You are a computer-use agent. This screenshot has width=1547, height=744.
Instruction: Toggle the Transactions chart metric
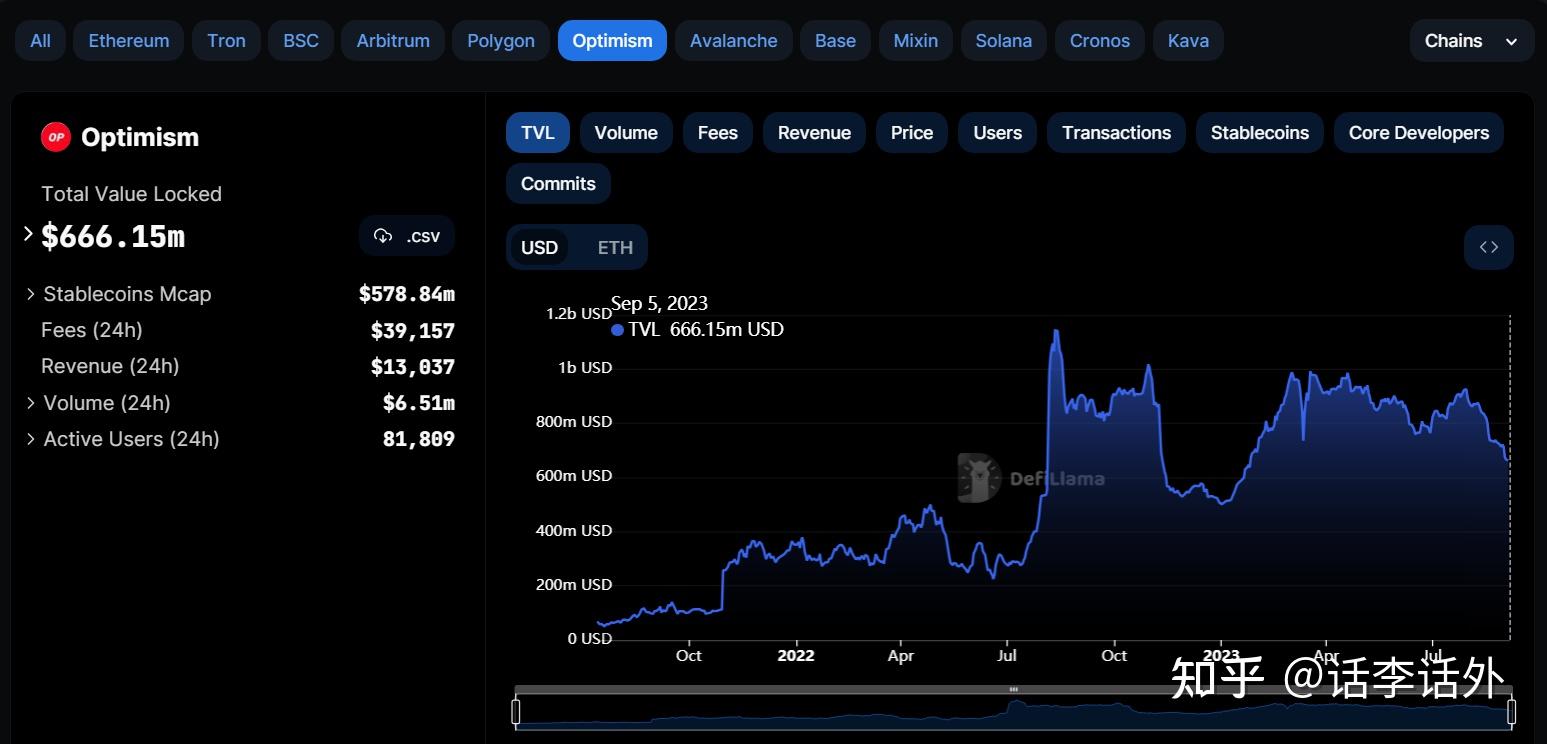(1116, 133)
